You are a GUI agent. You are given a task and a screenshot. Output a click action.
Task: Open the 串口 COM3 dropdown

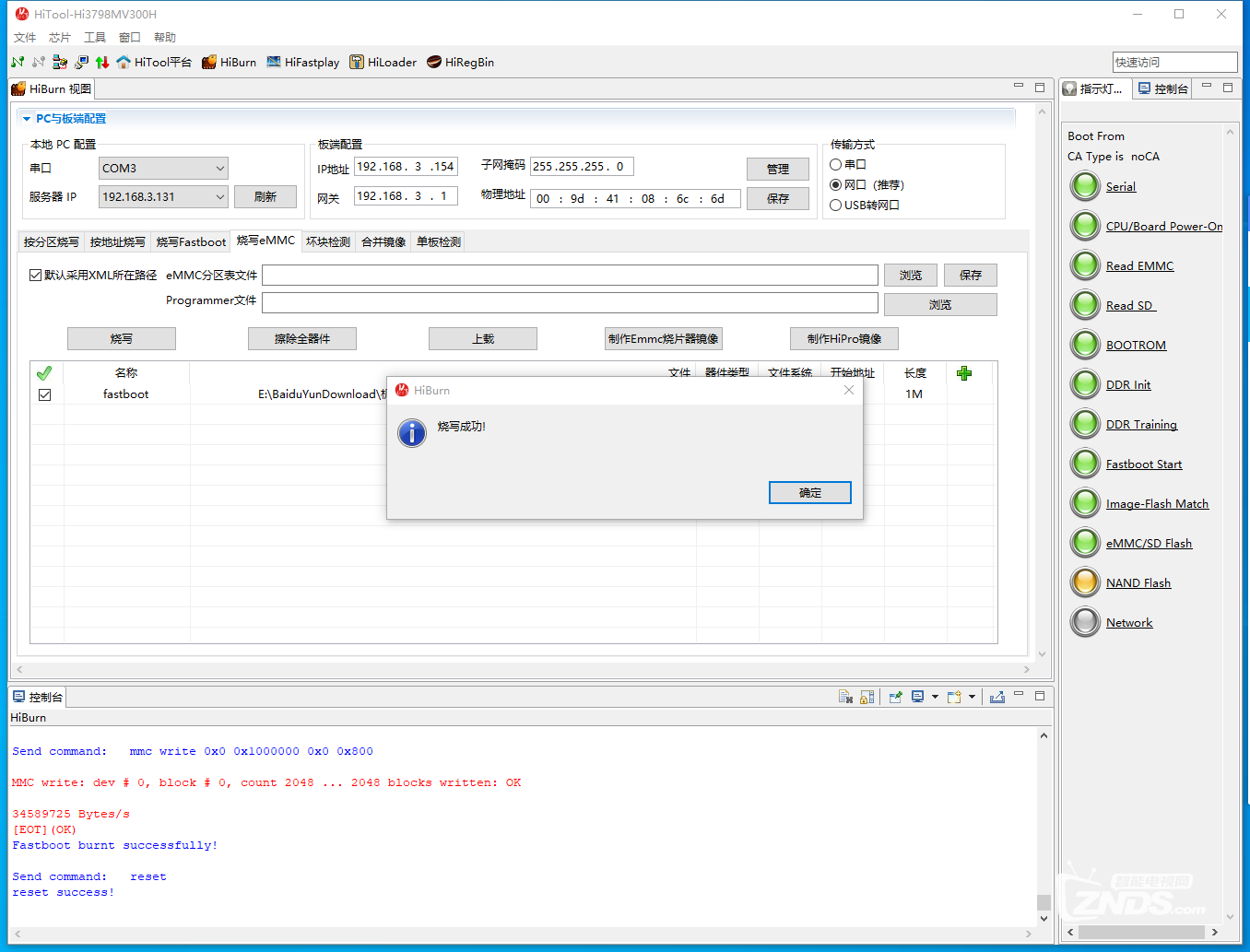pyautogui.click(x=163, y=168)
